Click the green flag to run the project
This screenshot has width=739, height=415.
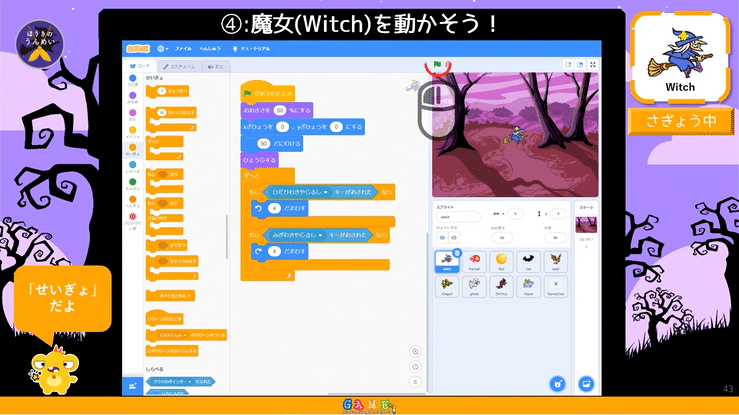(437, 65)
